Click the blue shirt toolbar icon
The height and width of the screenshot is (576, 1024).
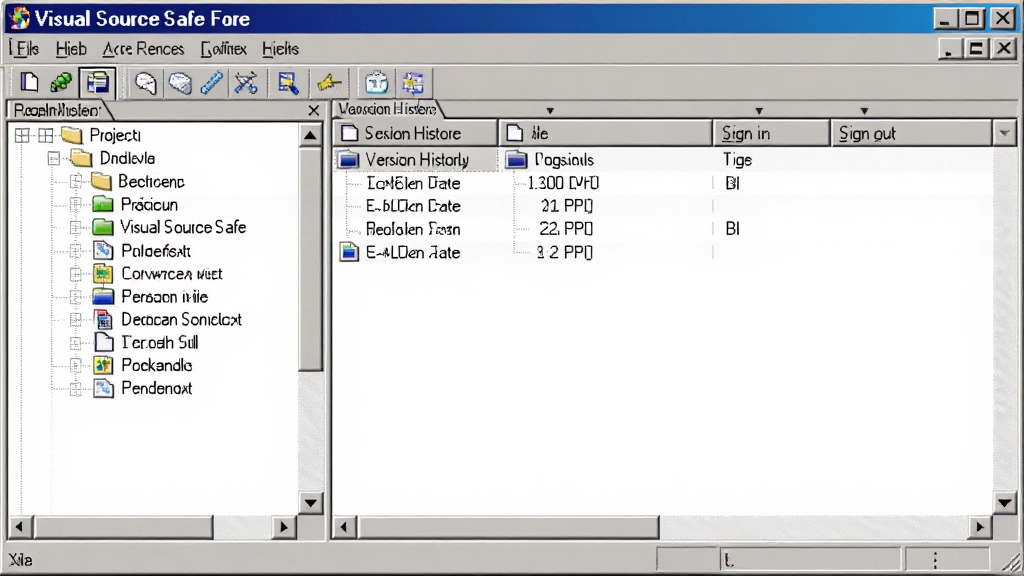click(377, 83)
